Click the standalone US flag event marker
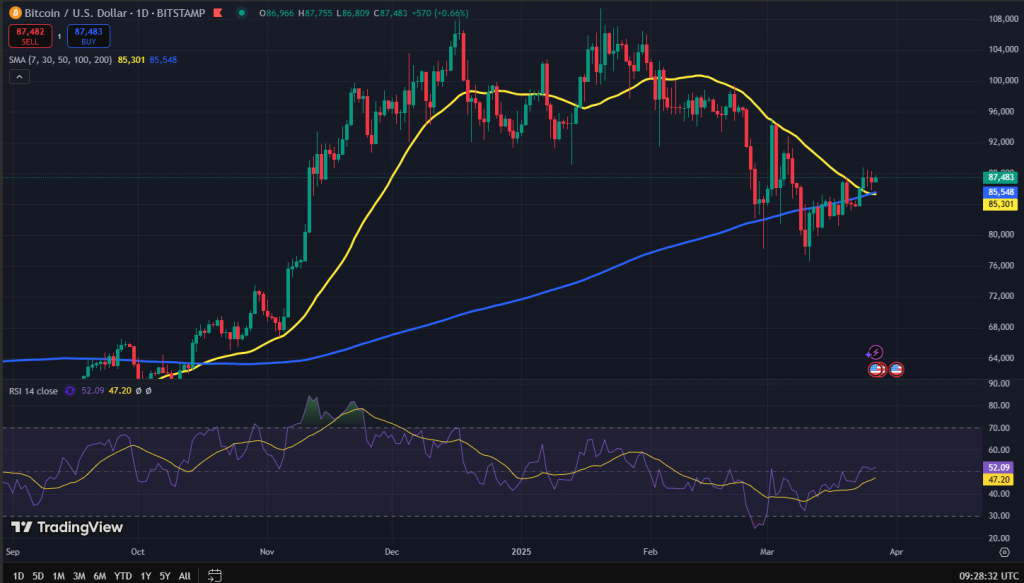This screenshot has height=583, width=1024. click(896, 370)
